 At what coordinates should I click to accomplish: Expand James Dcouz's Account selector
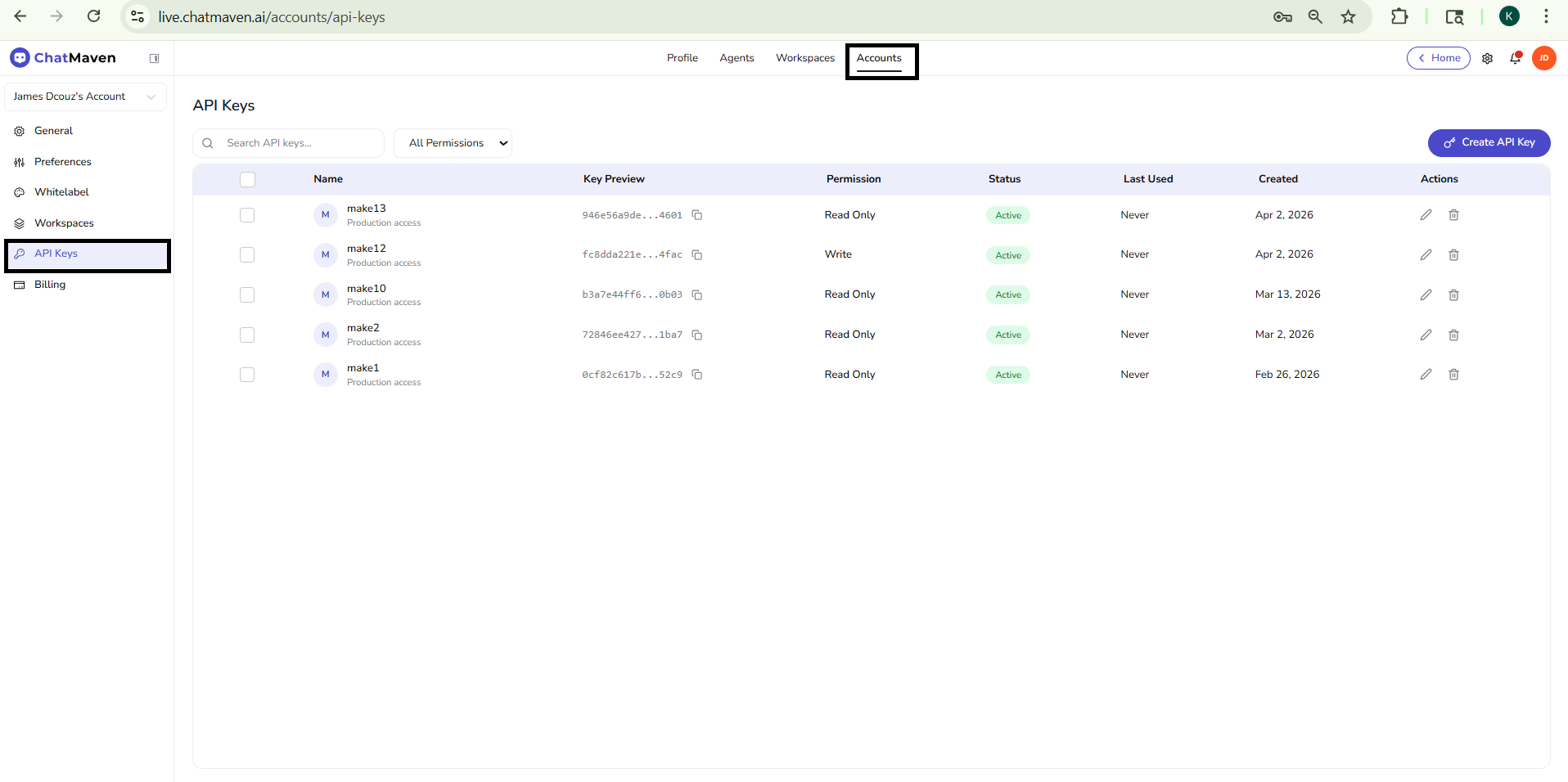click(85, 97)
